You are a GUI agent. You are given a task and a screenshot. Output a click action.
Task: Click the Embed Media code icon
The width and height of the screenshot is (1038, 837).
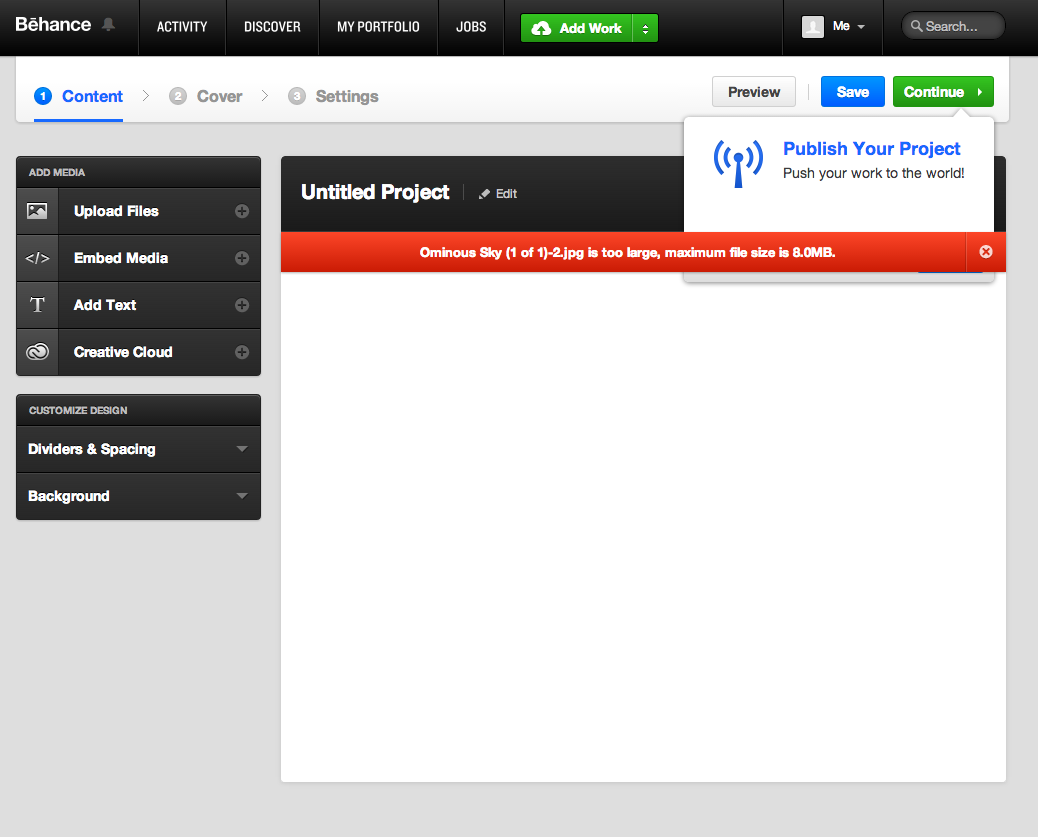pos(37,258)
